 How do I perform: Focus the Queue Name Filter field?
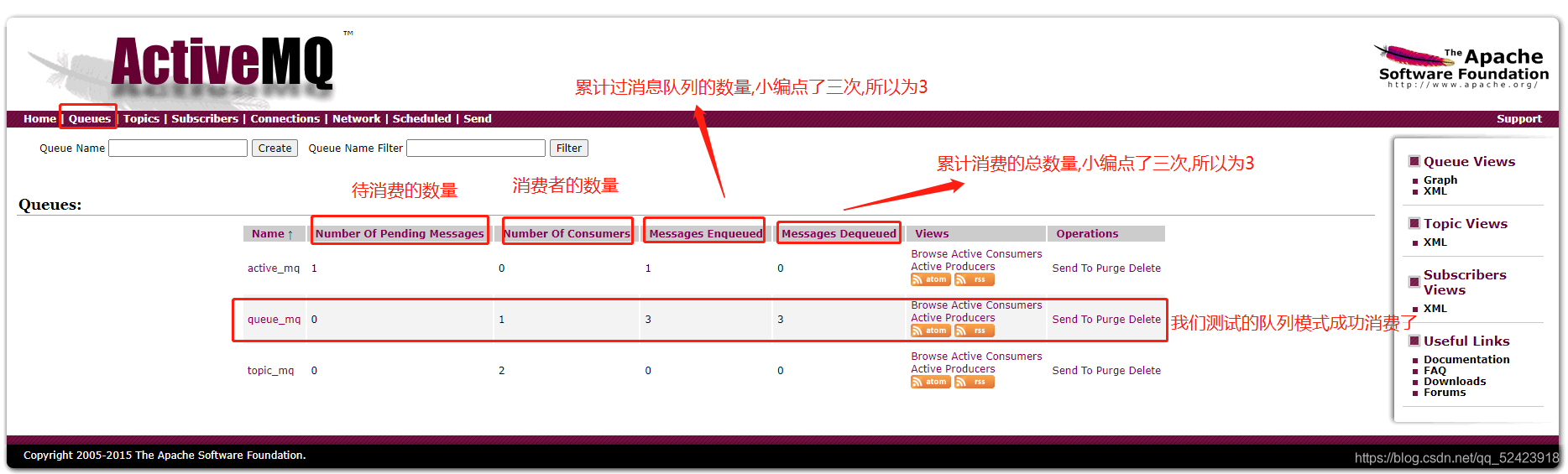point(476,148)
